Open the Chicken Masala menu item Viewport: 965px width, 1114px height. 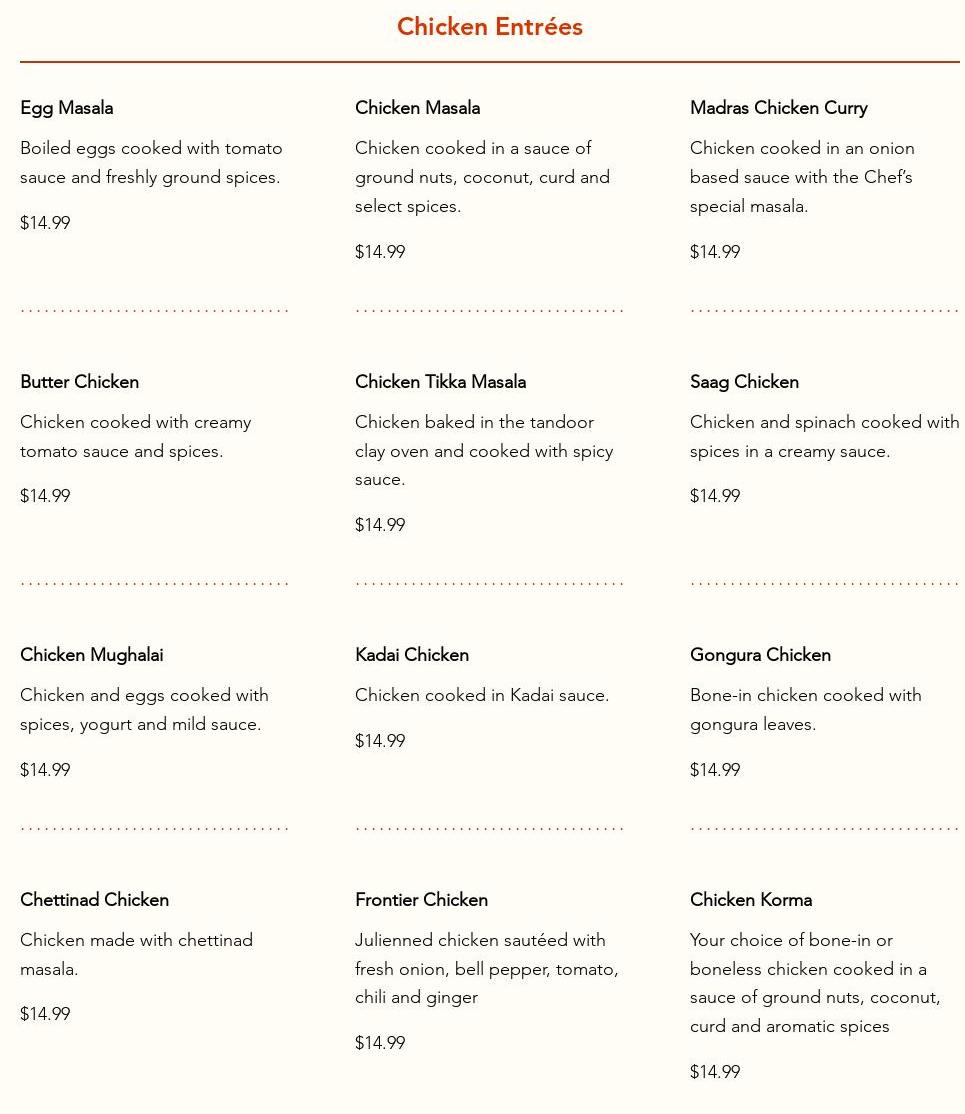pos(417,108)
